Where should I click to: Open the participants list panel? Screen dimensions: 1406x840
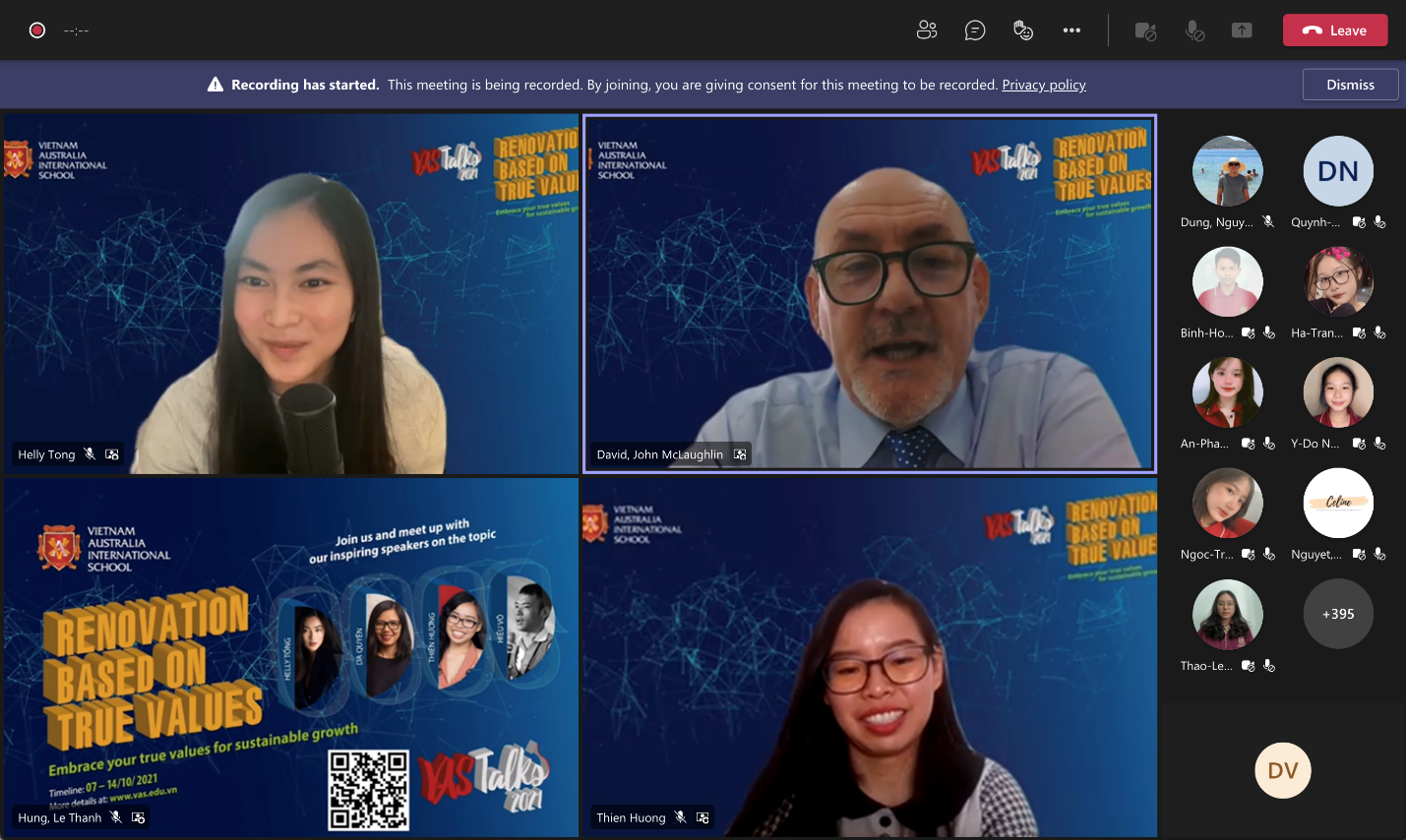(x=927, y=30)
